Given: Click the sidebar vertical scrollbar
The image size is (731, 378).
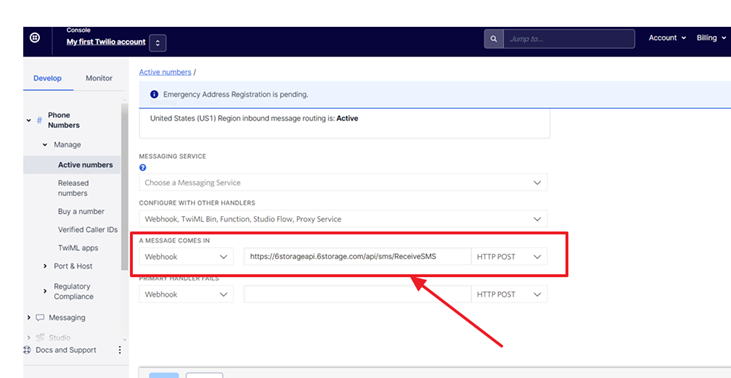Looking at the screenshot, I should (124, 186).
